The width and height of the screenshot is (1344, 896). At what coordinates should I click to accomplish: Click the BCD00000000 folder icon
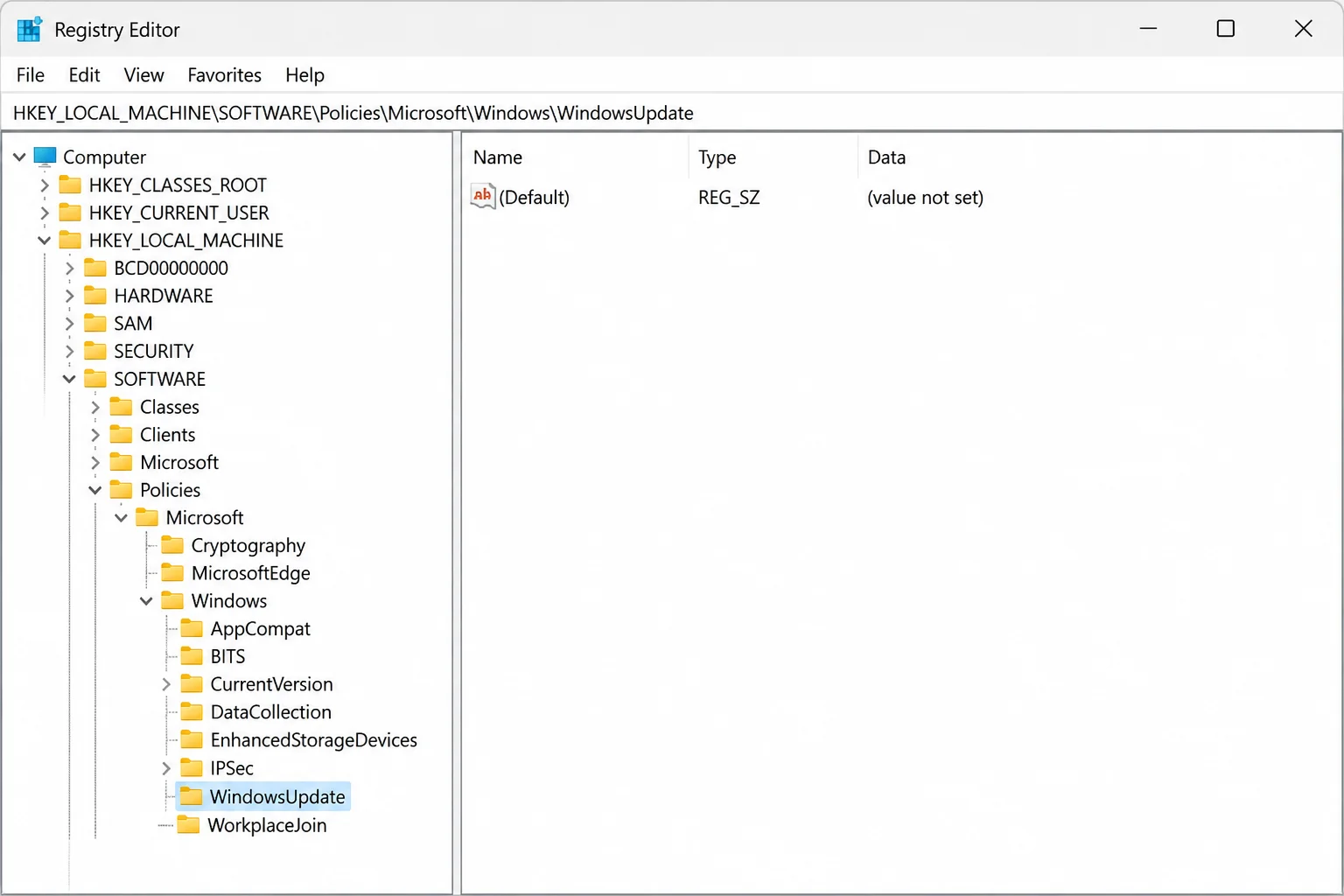[x=95, y=268]
